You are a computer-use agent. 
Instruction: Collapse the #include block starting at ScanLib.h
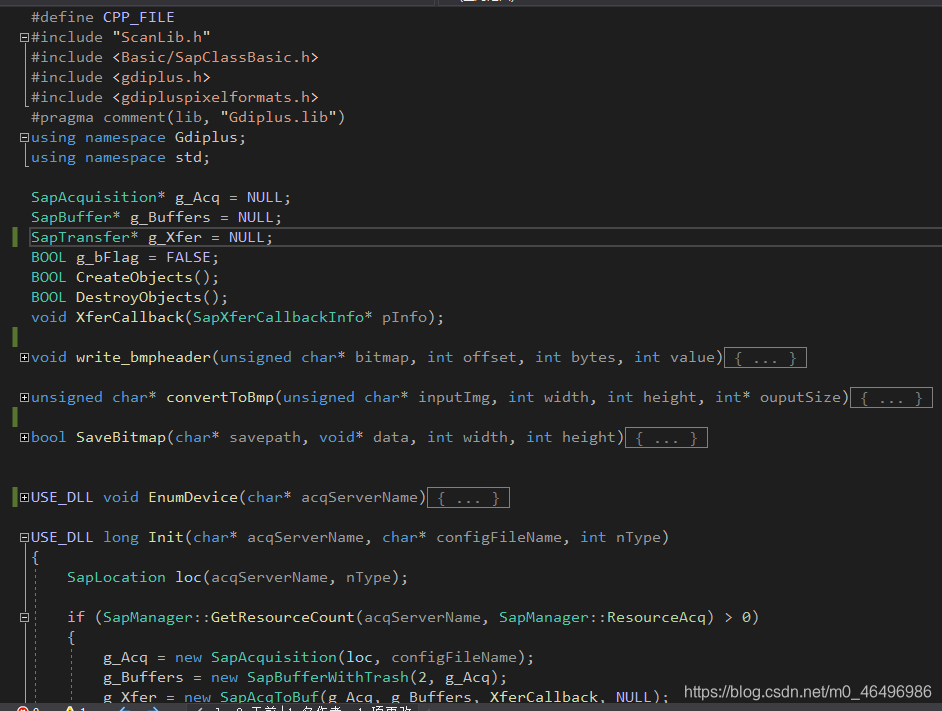click(24, 37)
